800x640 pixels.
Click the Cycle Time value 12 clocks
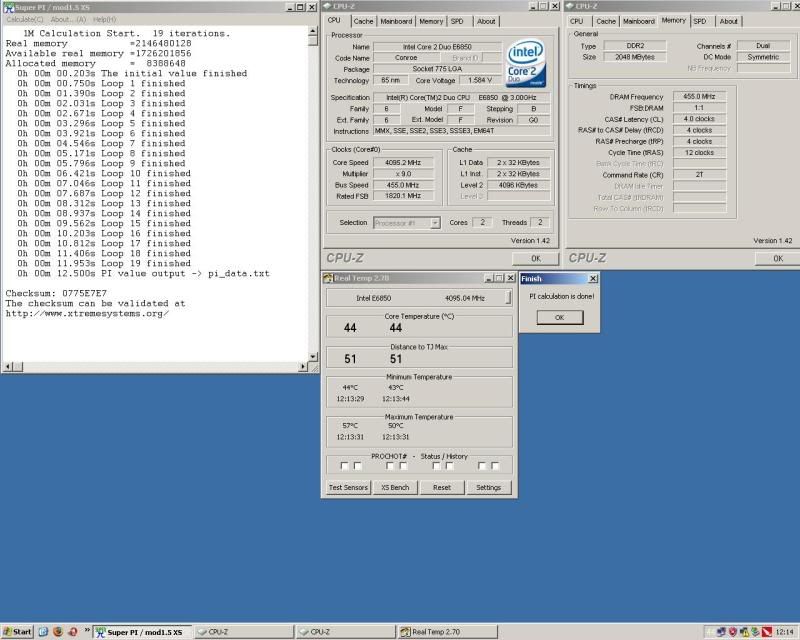(x=699, y=153)
